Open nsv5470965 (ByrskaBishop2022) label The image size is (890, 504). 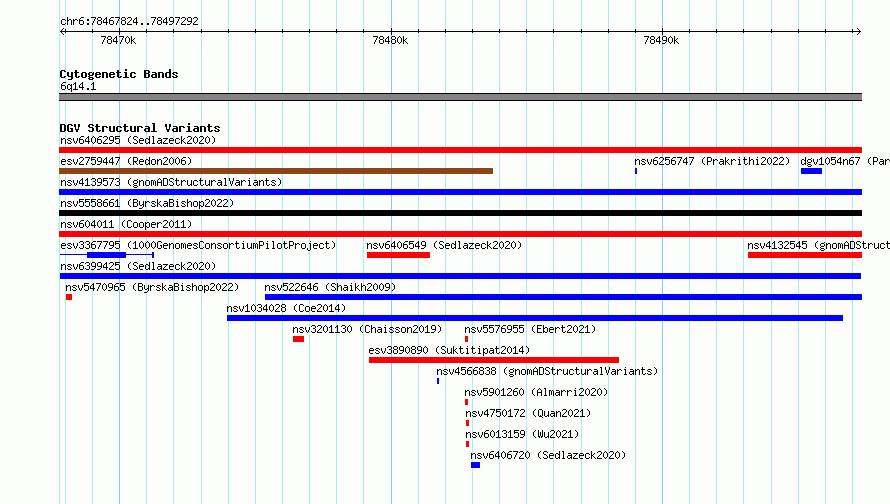coord(152,287)
